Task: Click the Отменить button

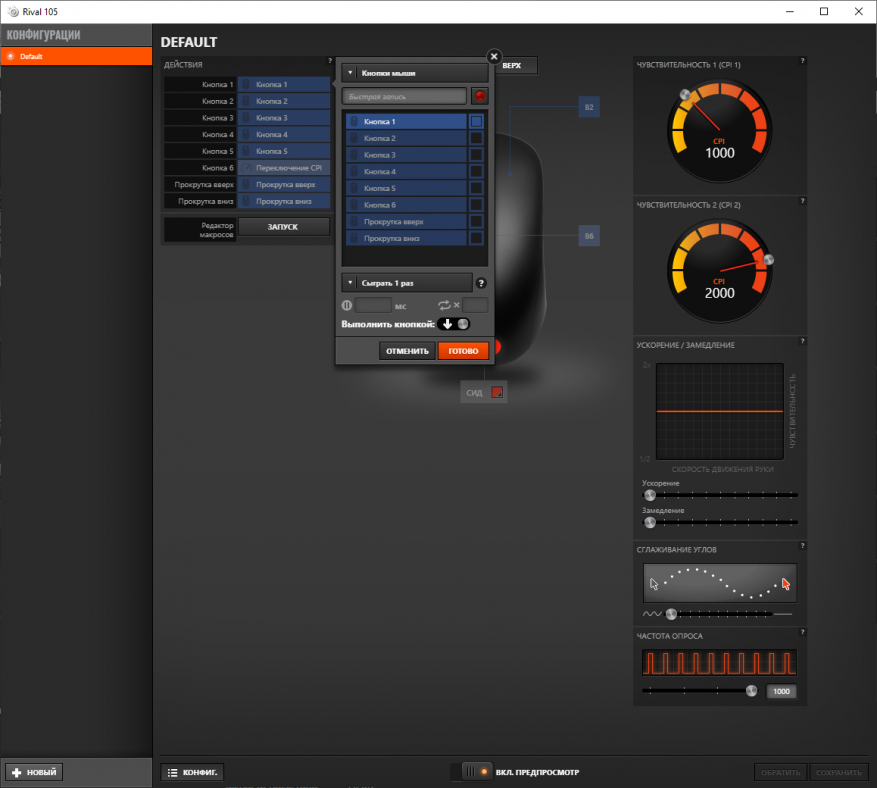Action: tap(407, 351)
